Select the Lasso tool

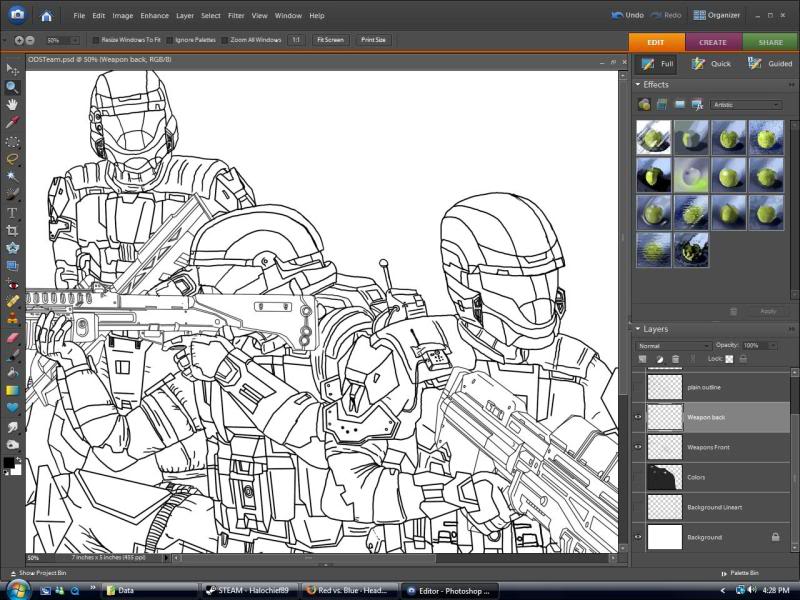12,159
